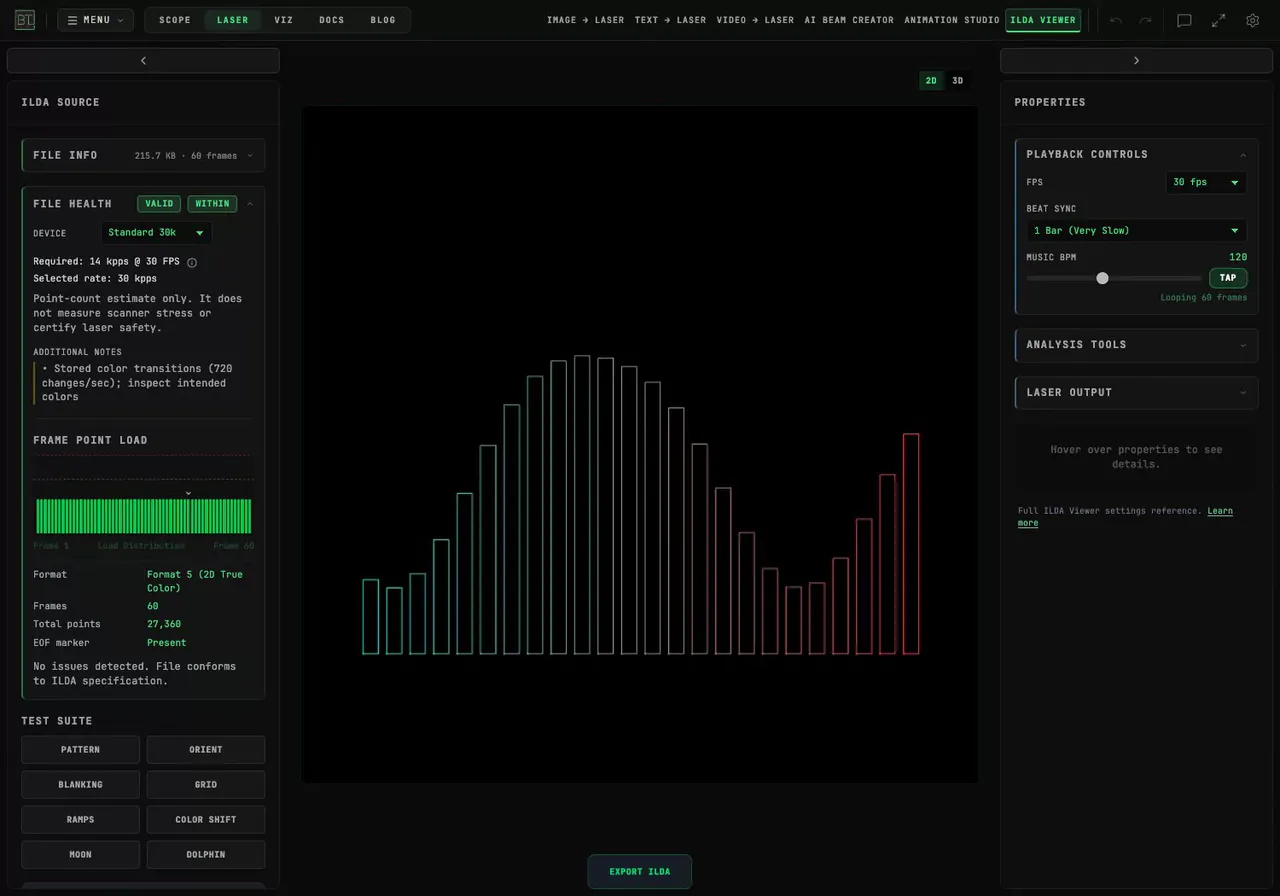Open Text to Laser tool
This screenshot has height=896, width=1280.
[670, 20]
